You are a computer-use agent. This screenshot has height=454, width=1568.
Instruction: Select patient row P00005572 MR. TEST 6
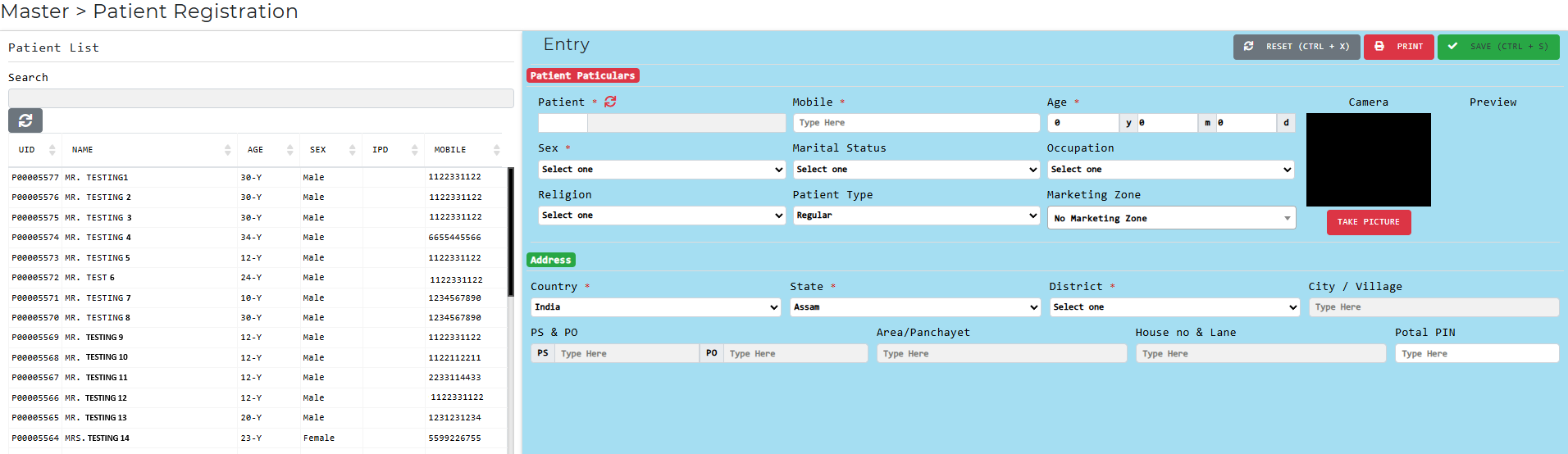256,278
